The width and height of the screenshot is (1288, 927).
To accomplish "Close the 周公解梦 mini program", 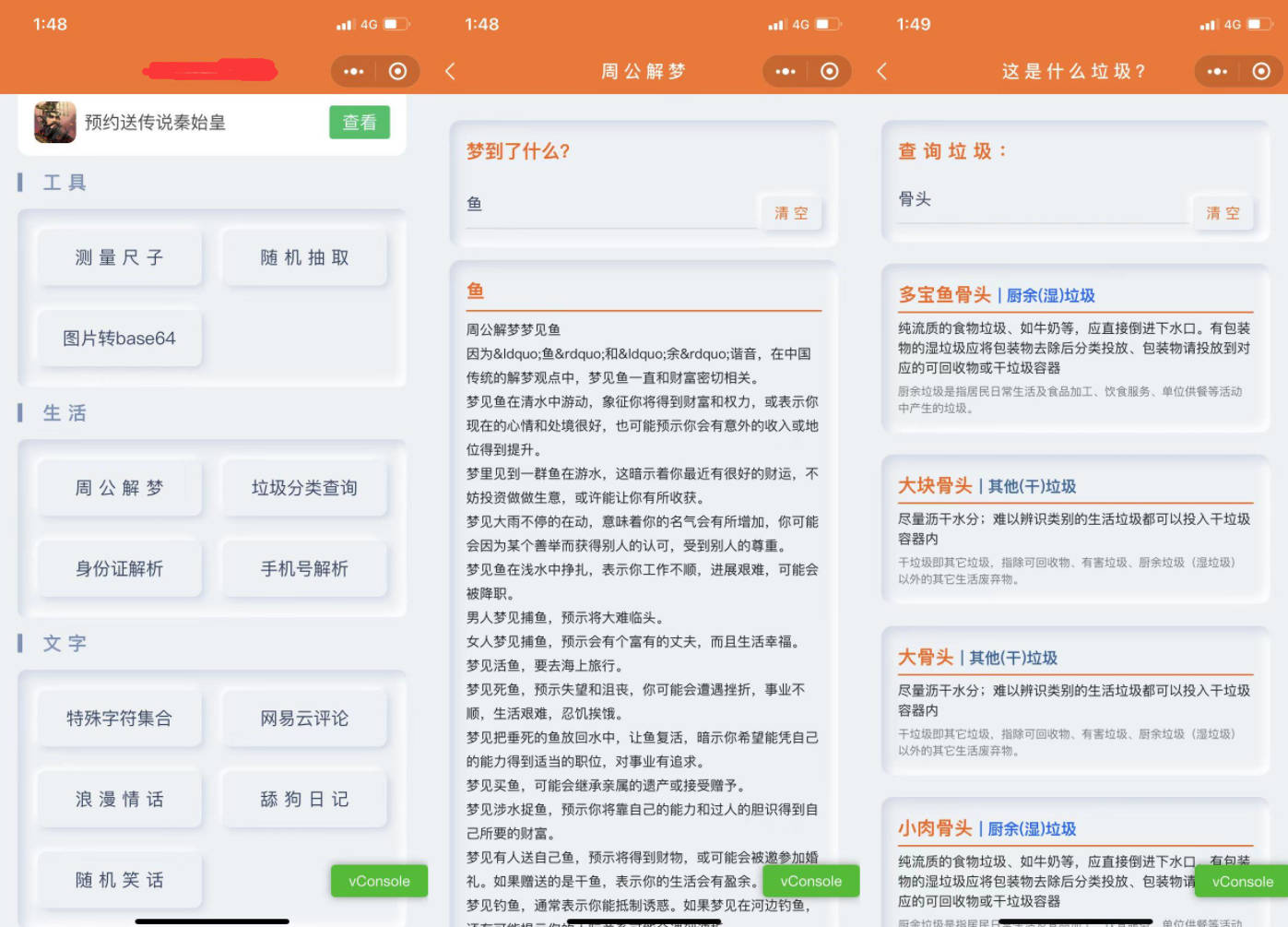I will click(x=830, y=71).
